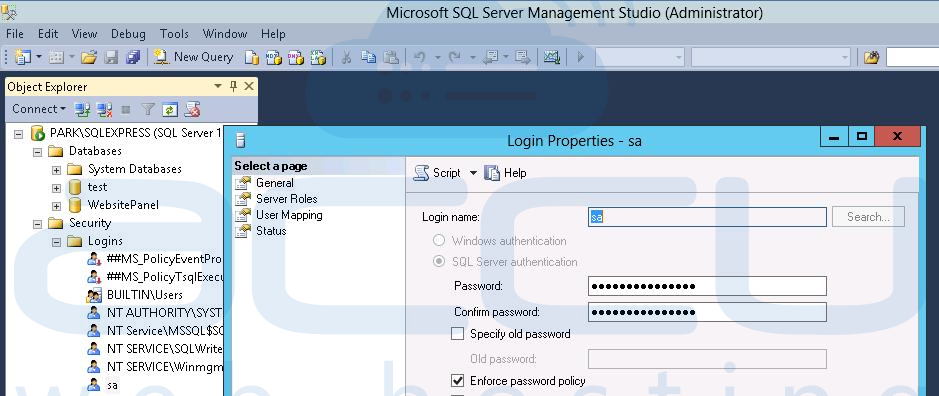Click the Filter funnel icon

(x=148, y=109)
